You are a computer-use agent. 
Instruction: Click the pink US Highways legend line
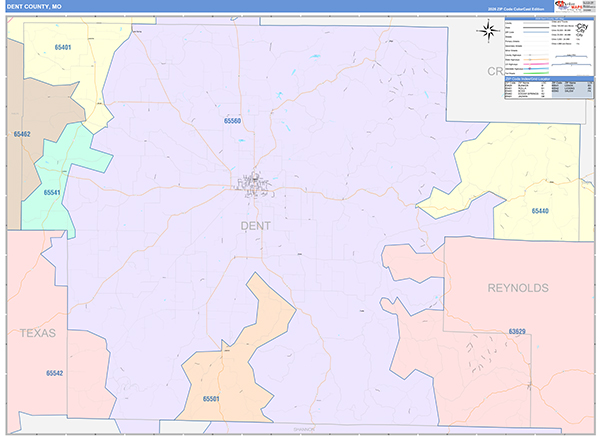(536, 64)
